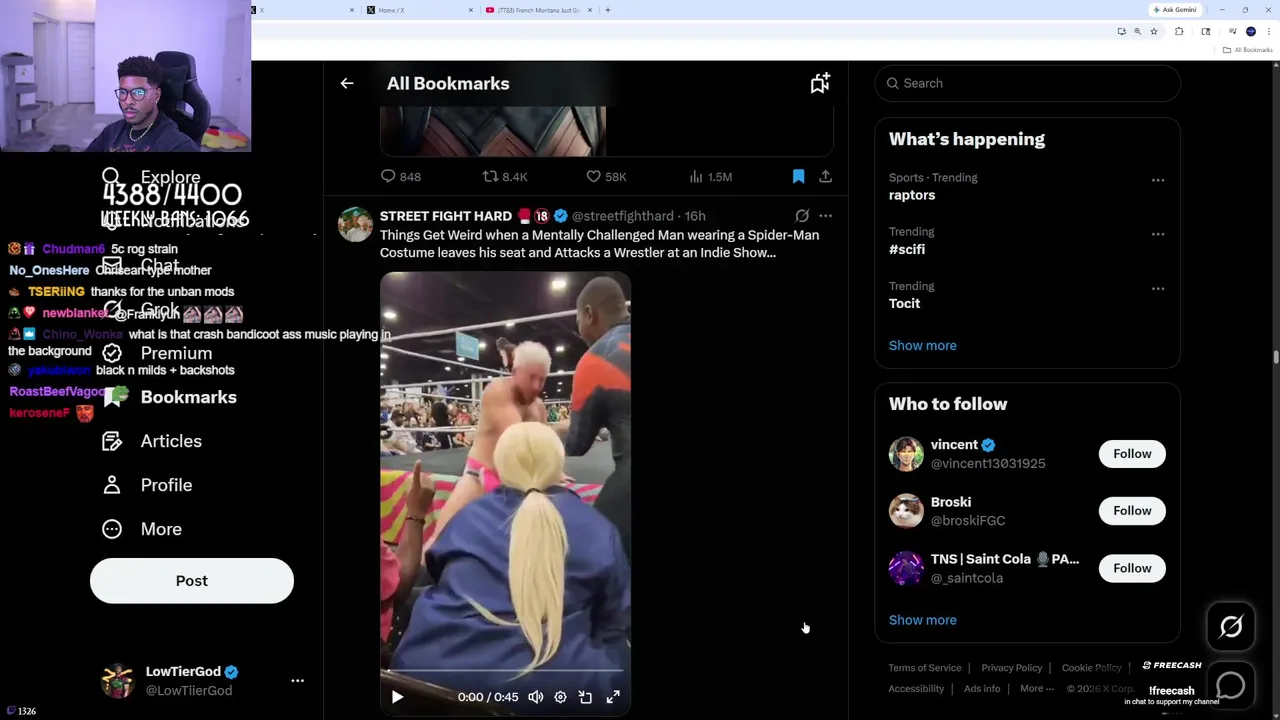Click the Ask Gemini button
This screenshot has height=720, width=1280.
tap(1175, 10)
